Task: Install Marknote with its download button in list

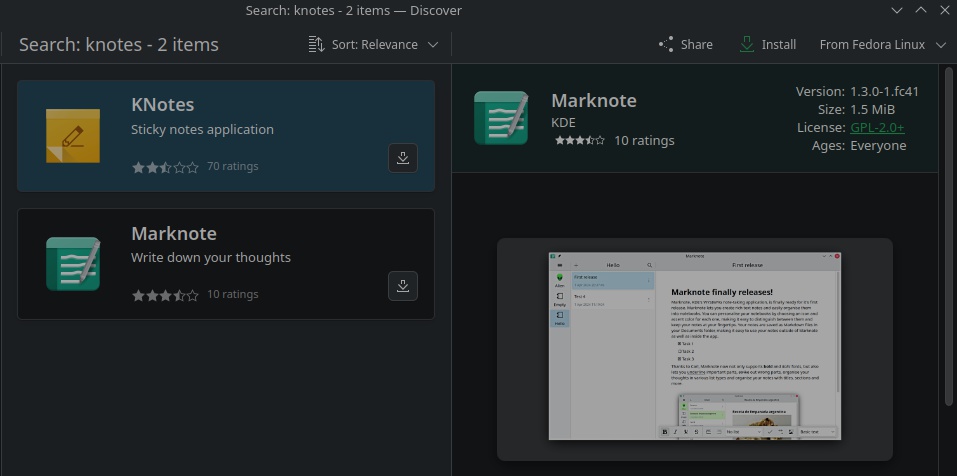Action: point(403,286)
